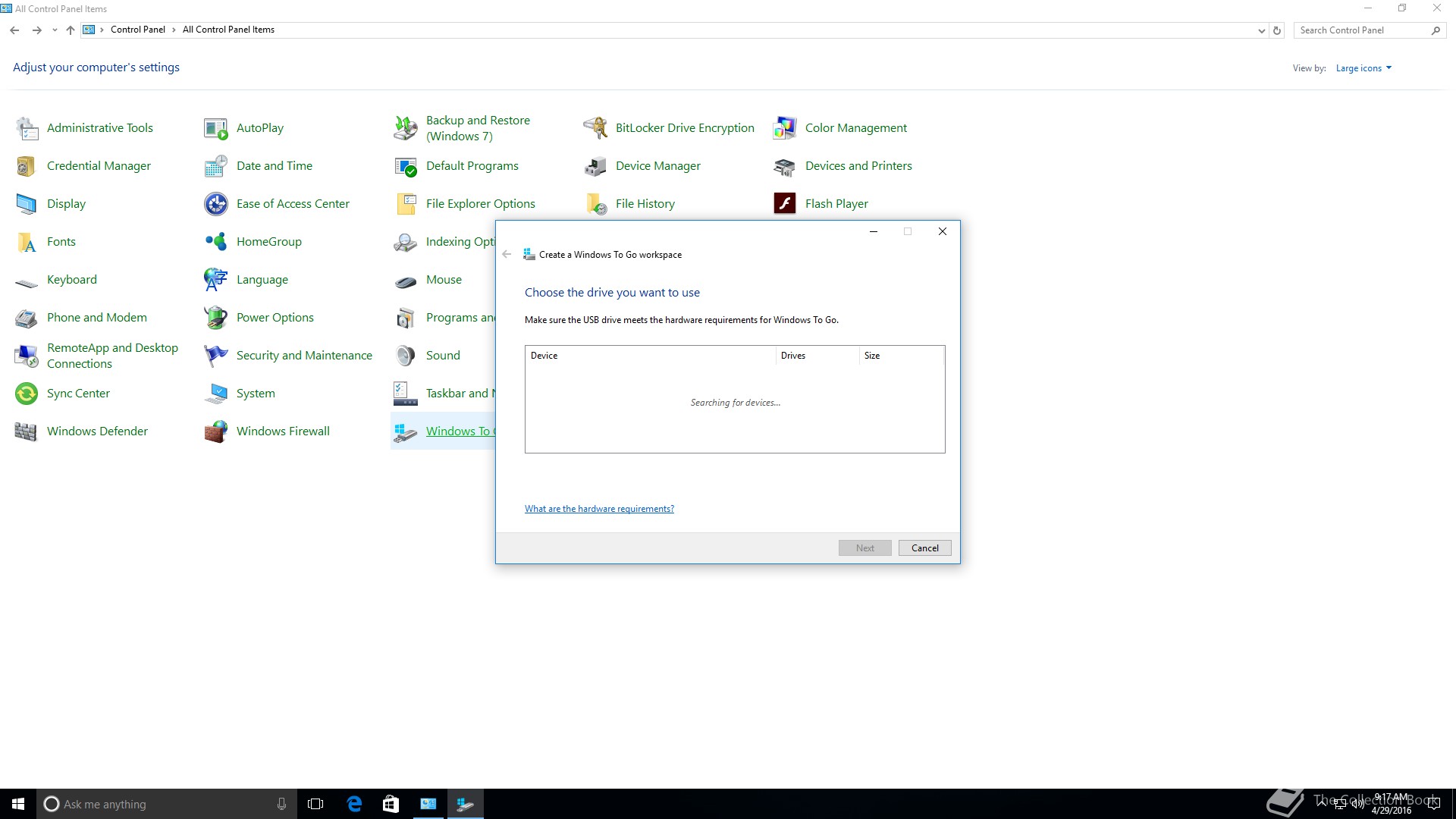Activate Cortana microphone icon
This screenshot has height=819, width=1456.
(x=281, y=804)
